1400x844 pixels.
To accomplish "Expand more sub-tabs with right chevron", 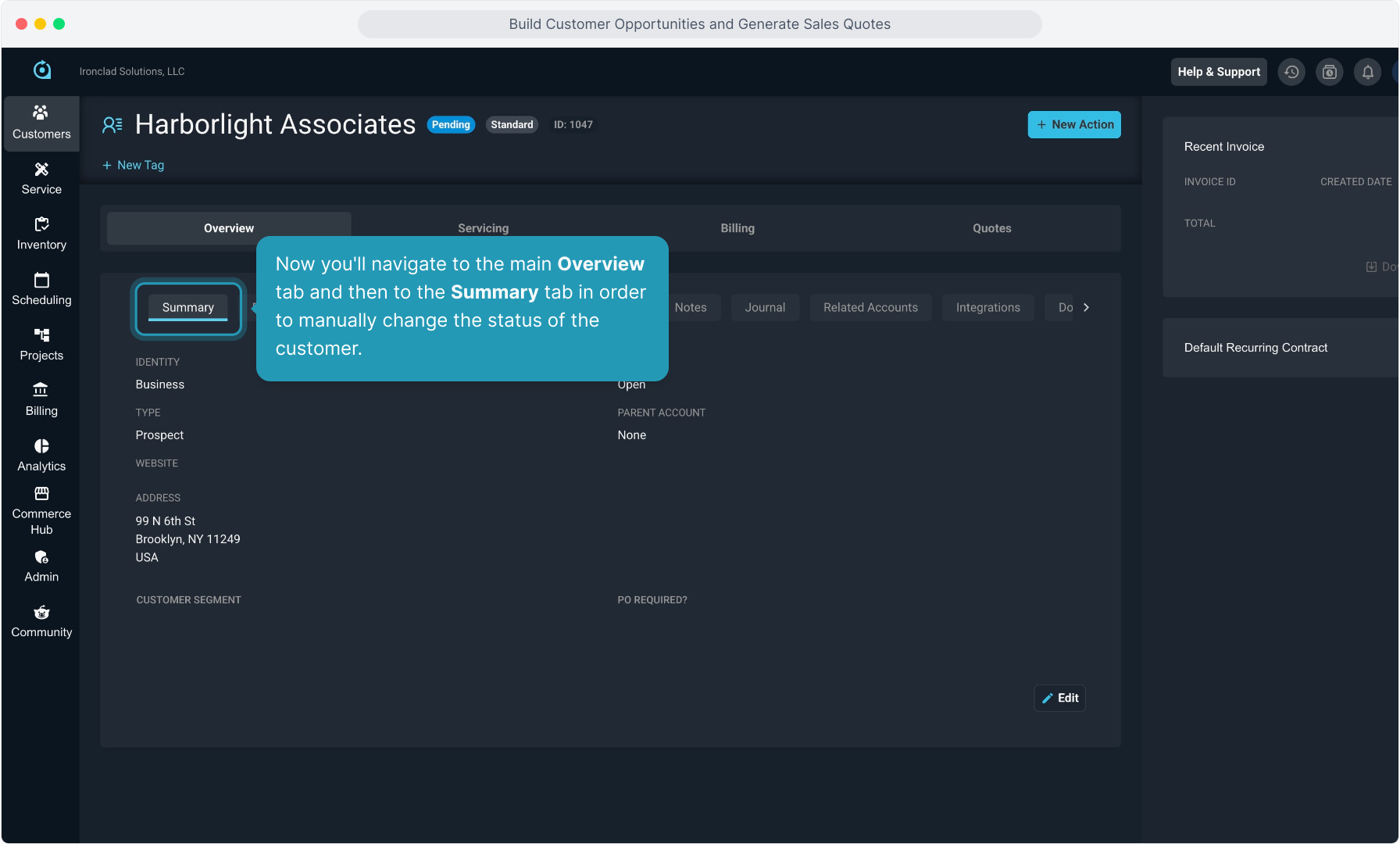I will [1086, 308].
